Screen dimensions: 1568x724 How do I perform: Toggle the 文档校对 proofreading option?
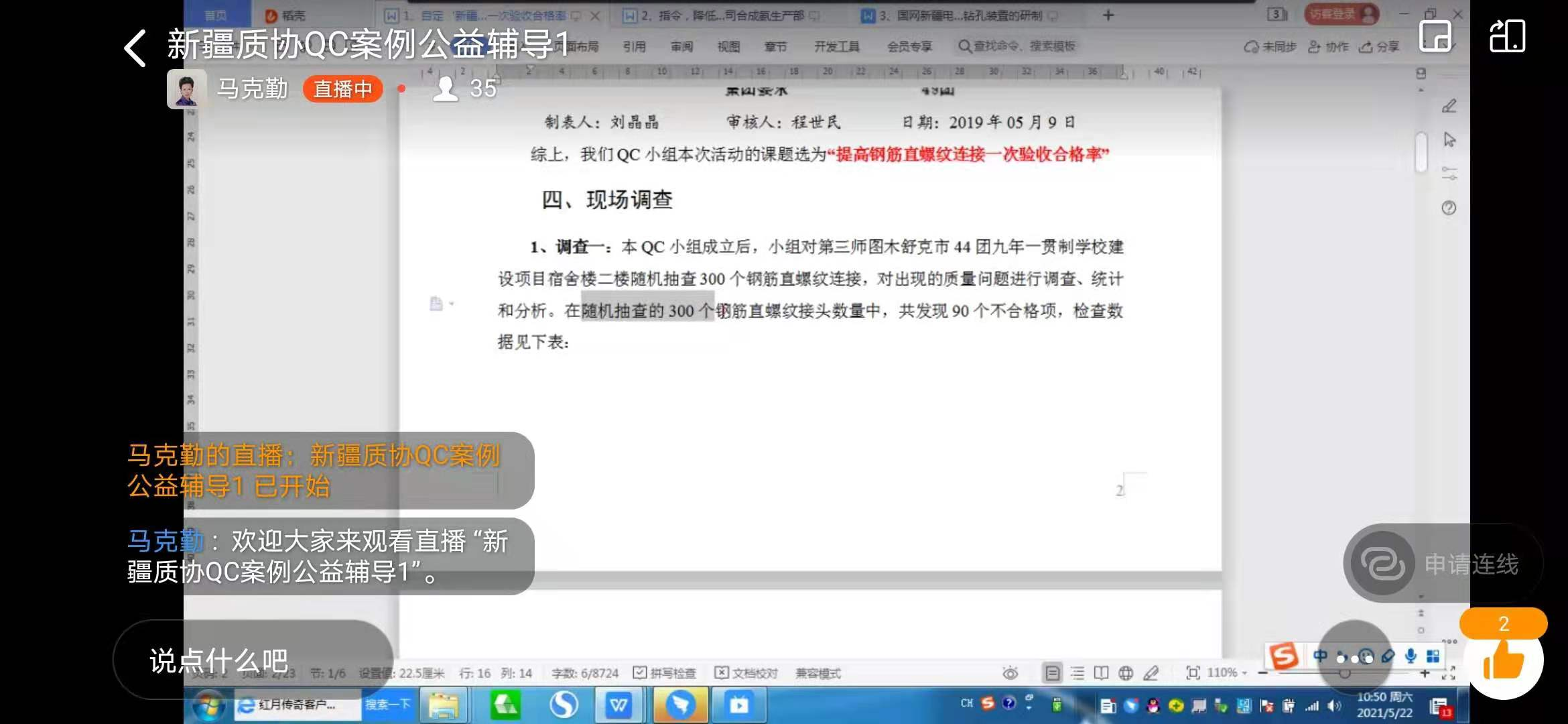(722, 672)
